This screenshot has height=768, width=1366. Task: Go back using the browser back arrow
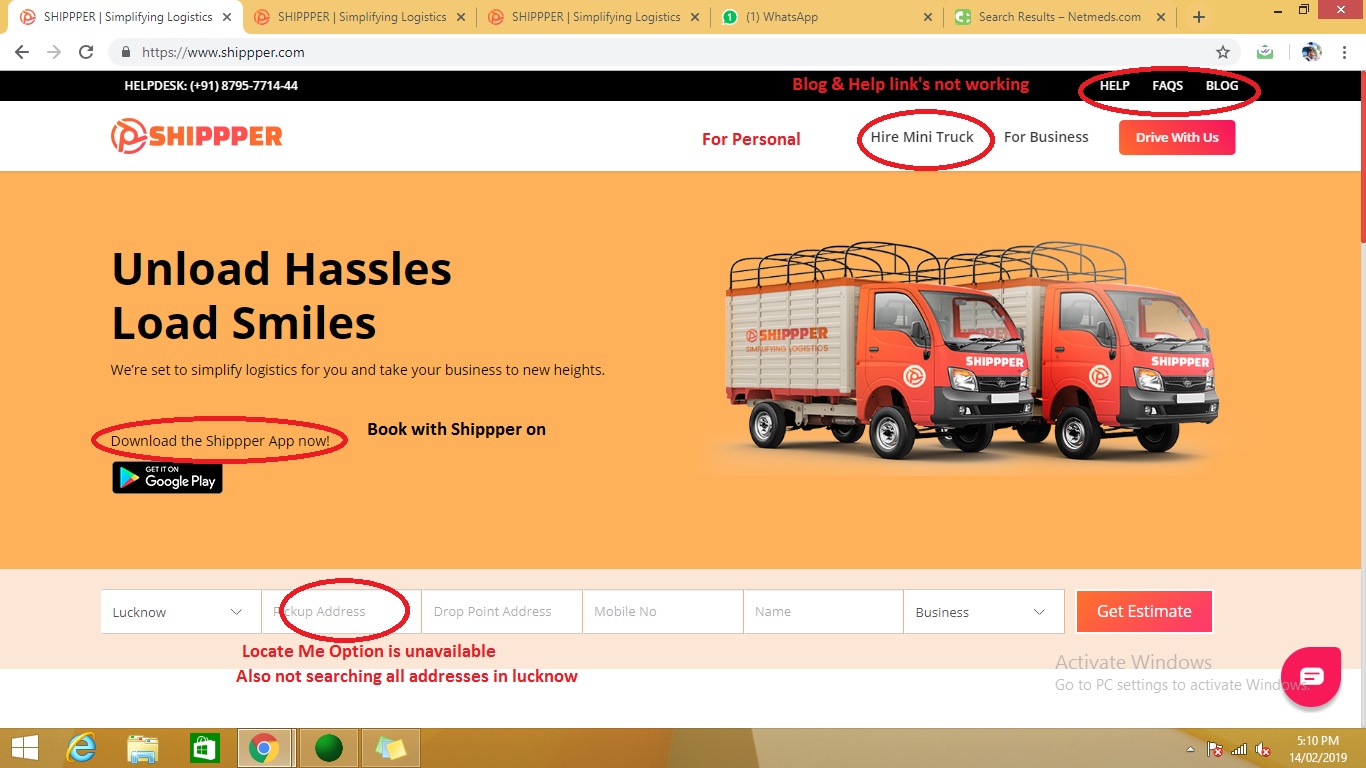[22, 52]
